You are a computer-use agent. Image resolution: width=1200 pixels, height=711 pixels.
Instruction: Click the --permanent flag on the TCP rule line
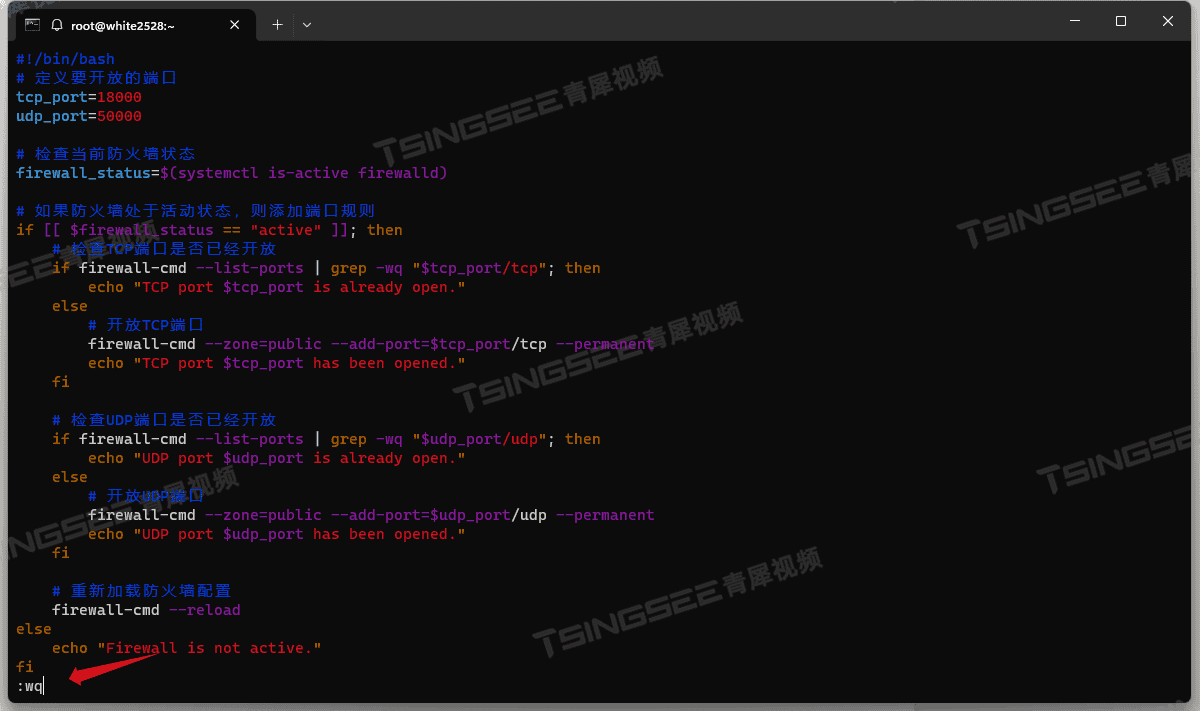[x=608, y=343]
